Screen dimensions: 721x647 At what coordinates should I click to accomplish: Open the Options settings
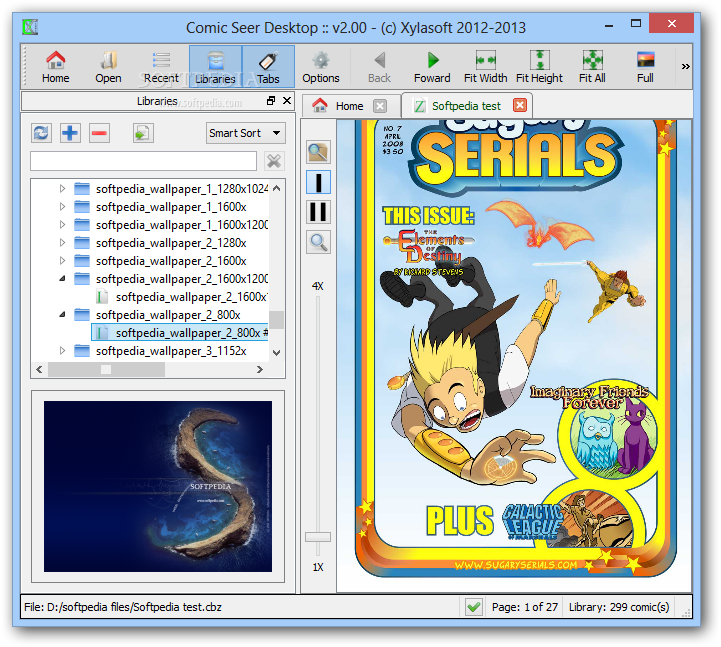(320, 67)
